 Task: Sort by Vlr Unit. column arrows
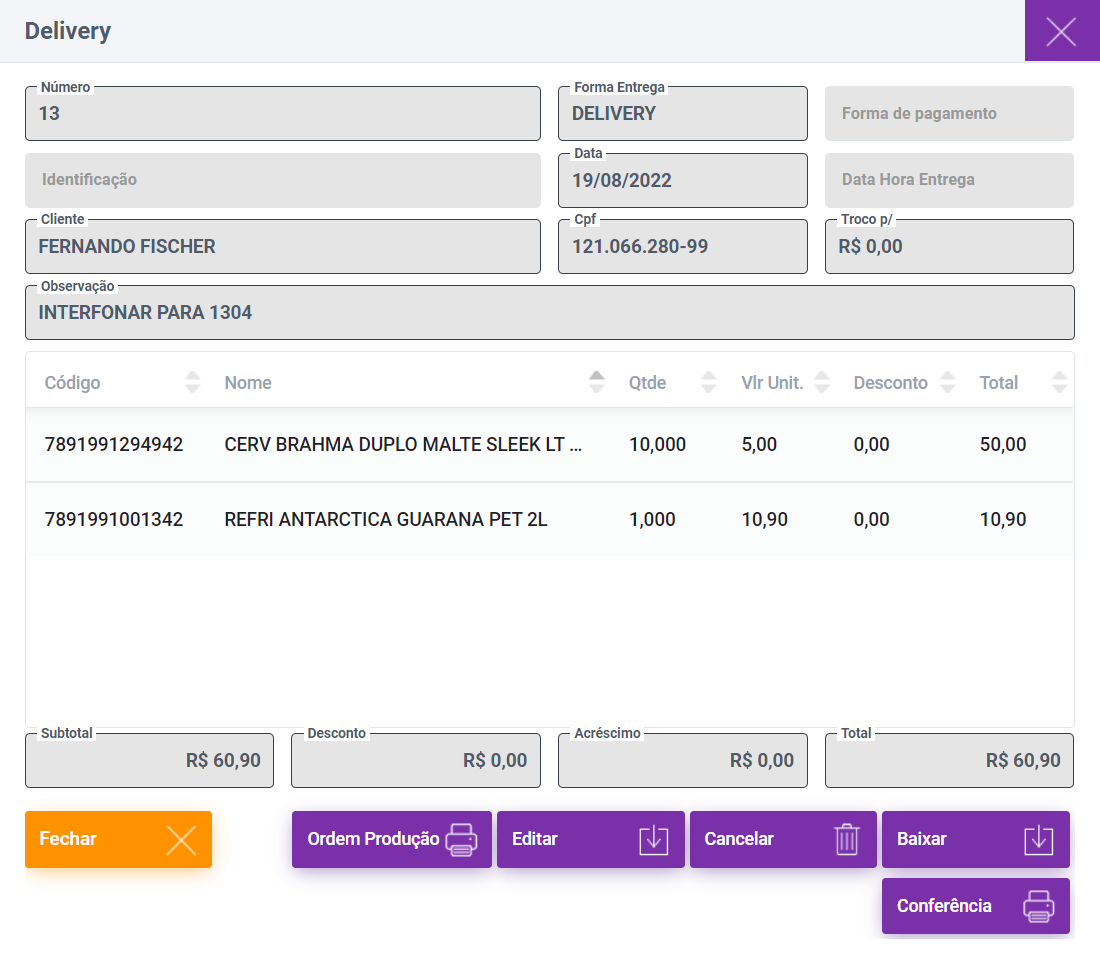pos(822,382)
